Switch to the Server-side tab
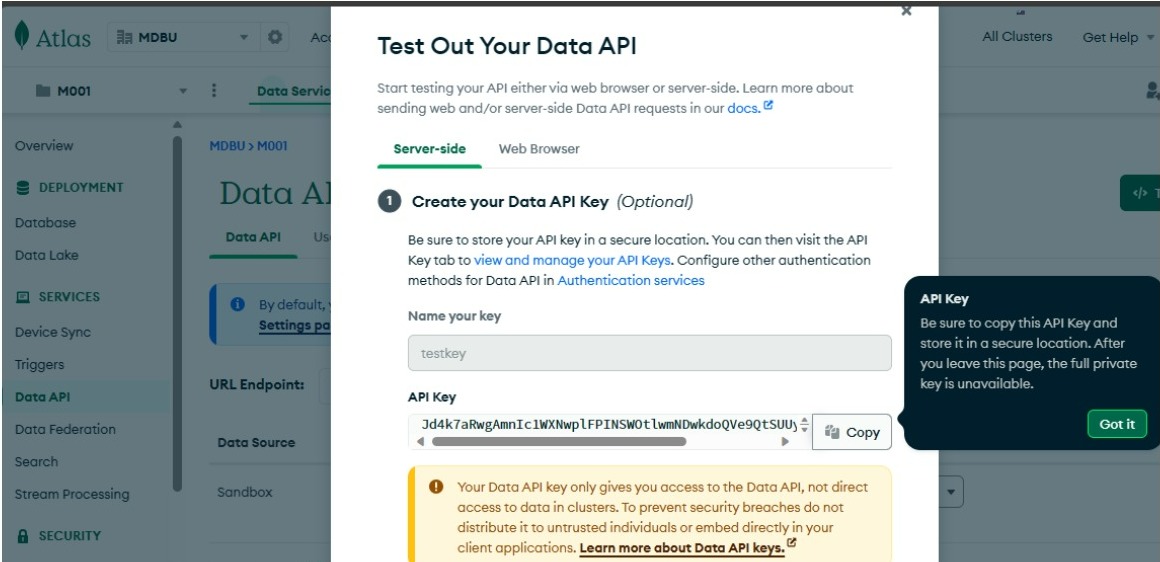1160x562 pixels. [x=430, y=149]
